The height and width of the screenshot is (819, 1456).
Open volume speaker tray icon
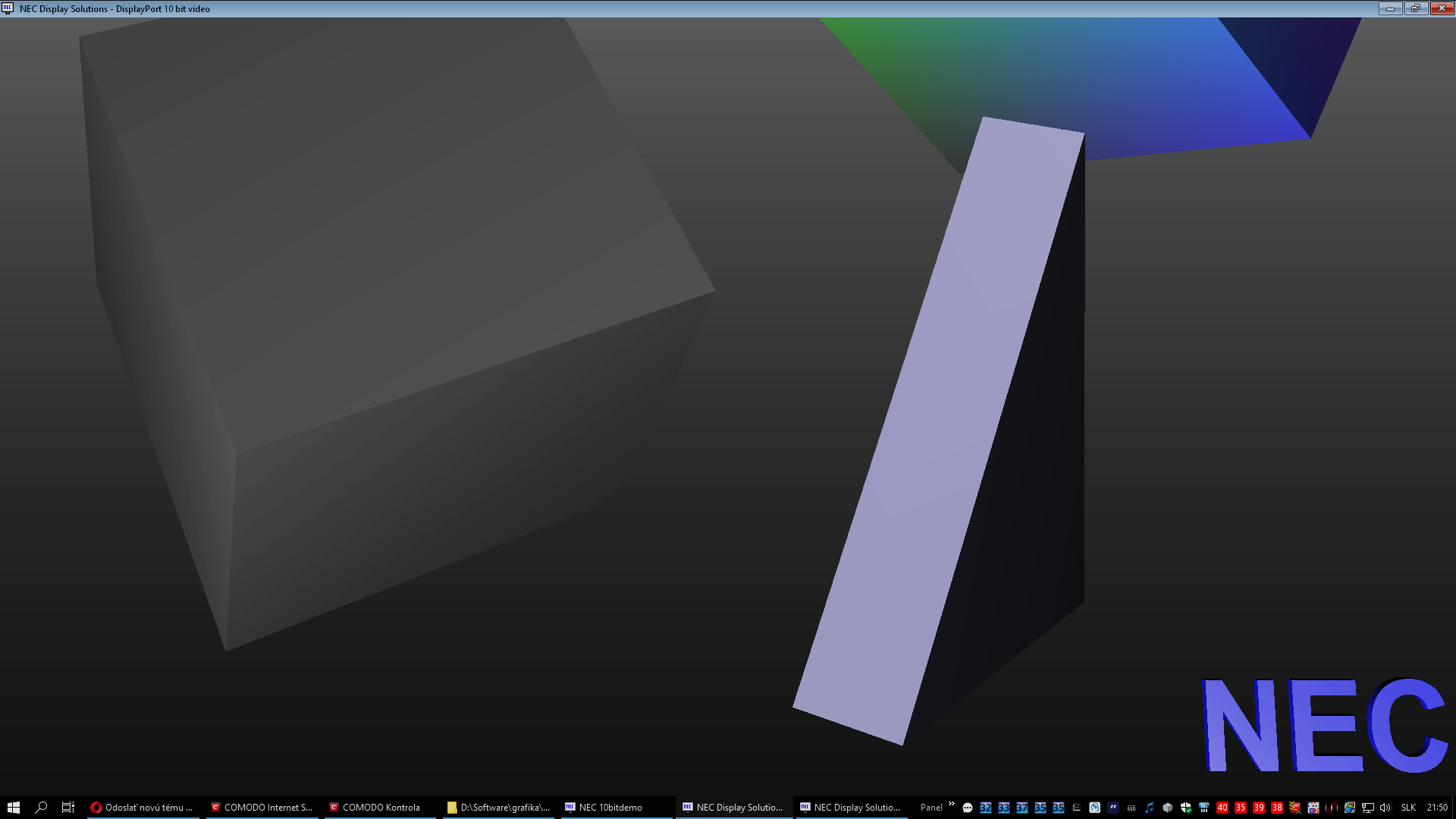(x=1385, y=808)
